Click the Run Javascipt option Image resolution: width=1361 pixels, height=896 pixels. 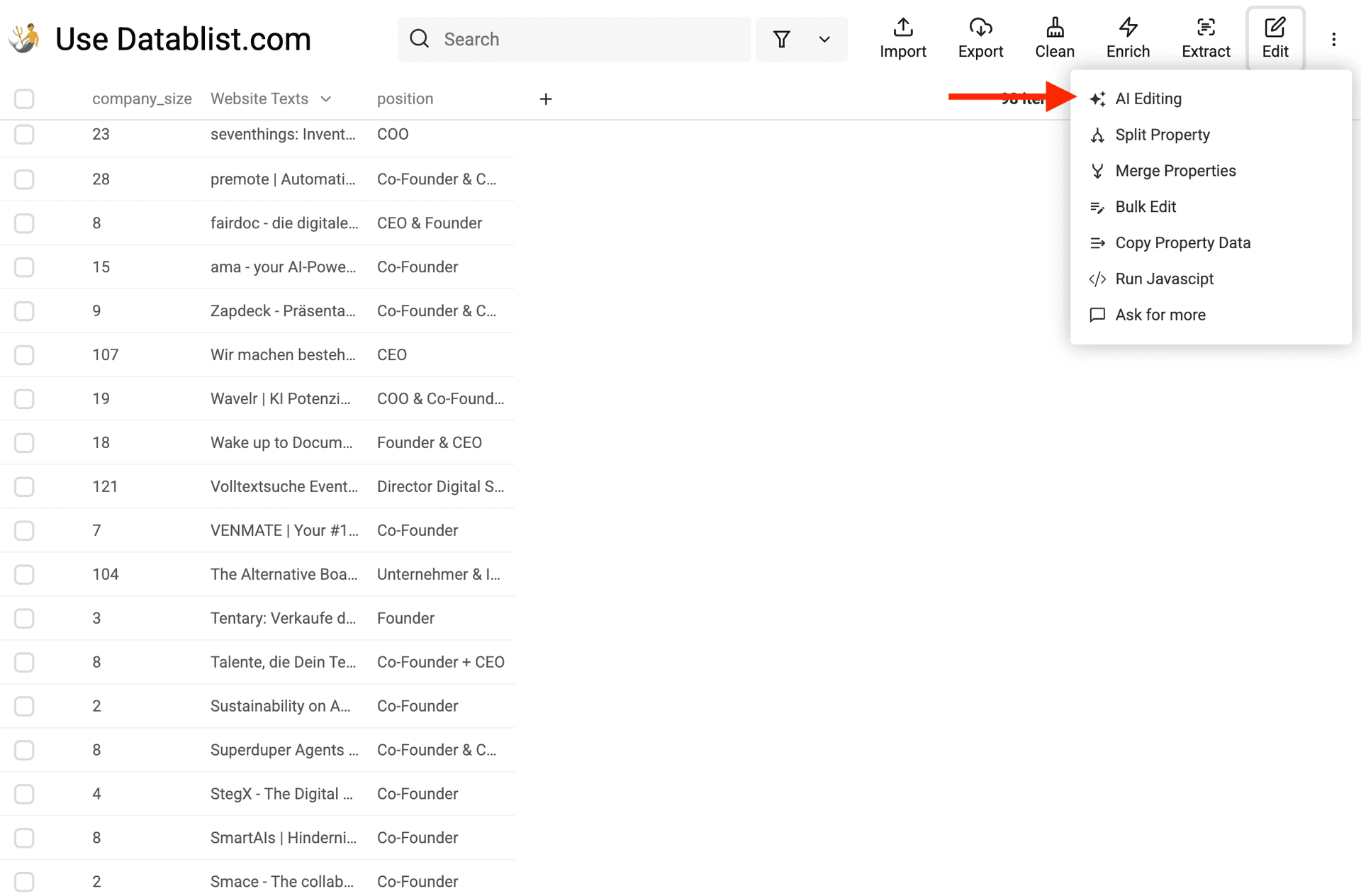pos(1163,279)
